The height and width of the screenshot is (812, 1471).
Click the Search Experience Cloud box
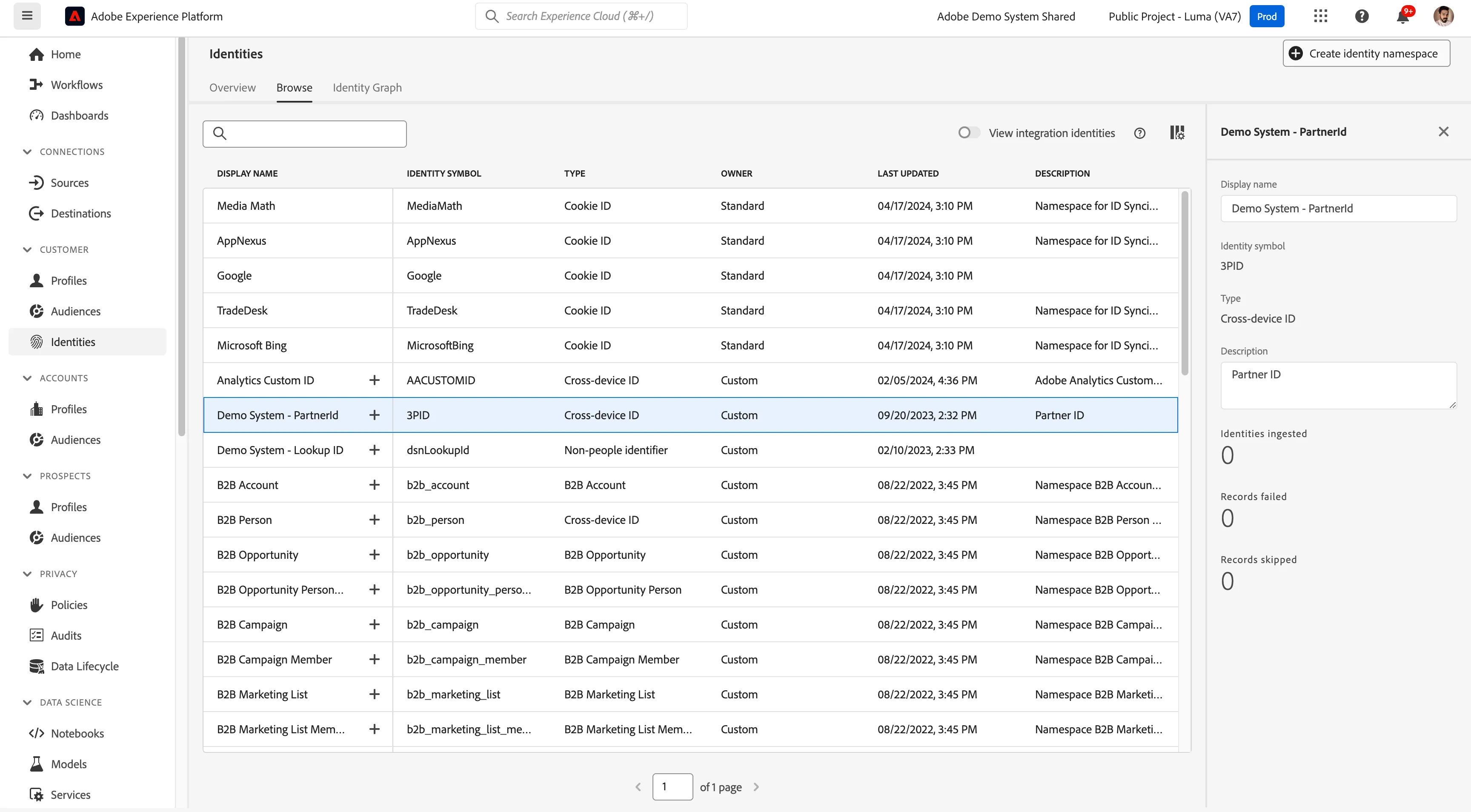click(581, 16)
